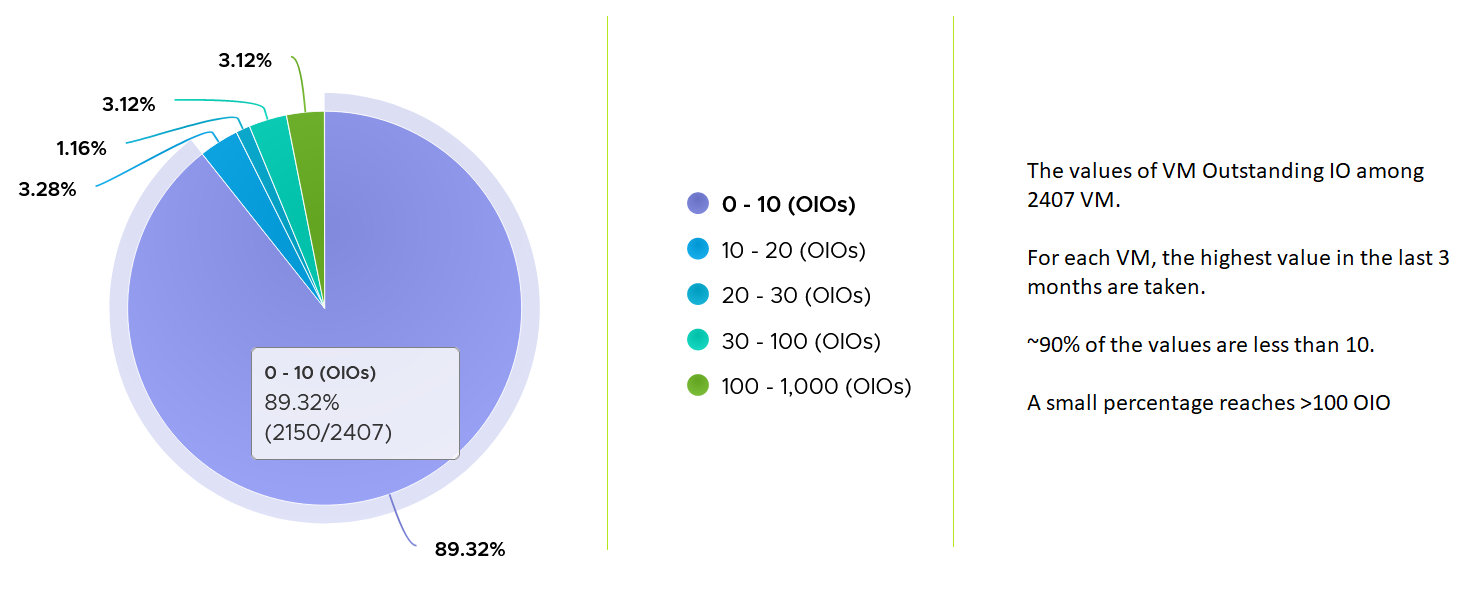Click the green pie slice
The width and height of the screenshot is (1467, 608).
click(309, 150)
